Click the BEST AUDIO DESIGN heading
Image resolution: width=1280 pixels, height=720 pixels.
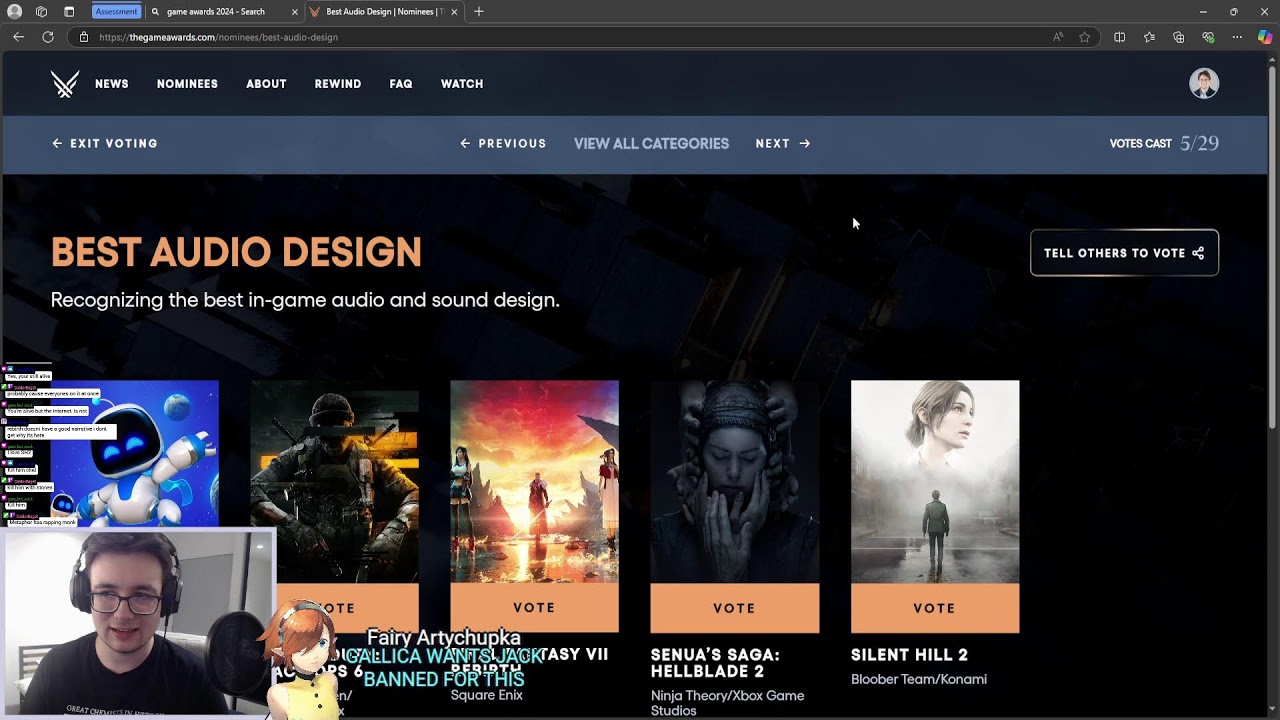click(x=236, y=253)
